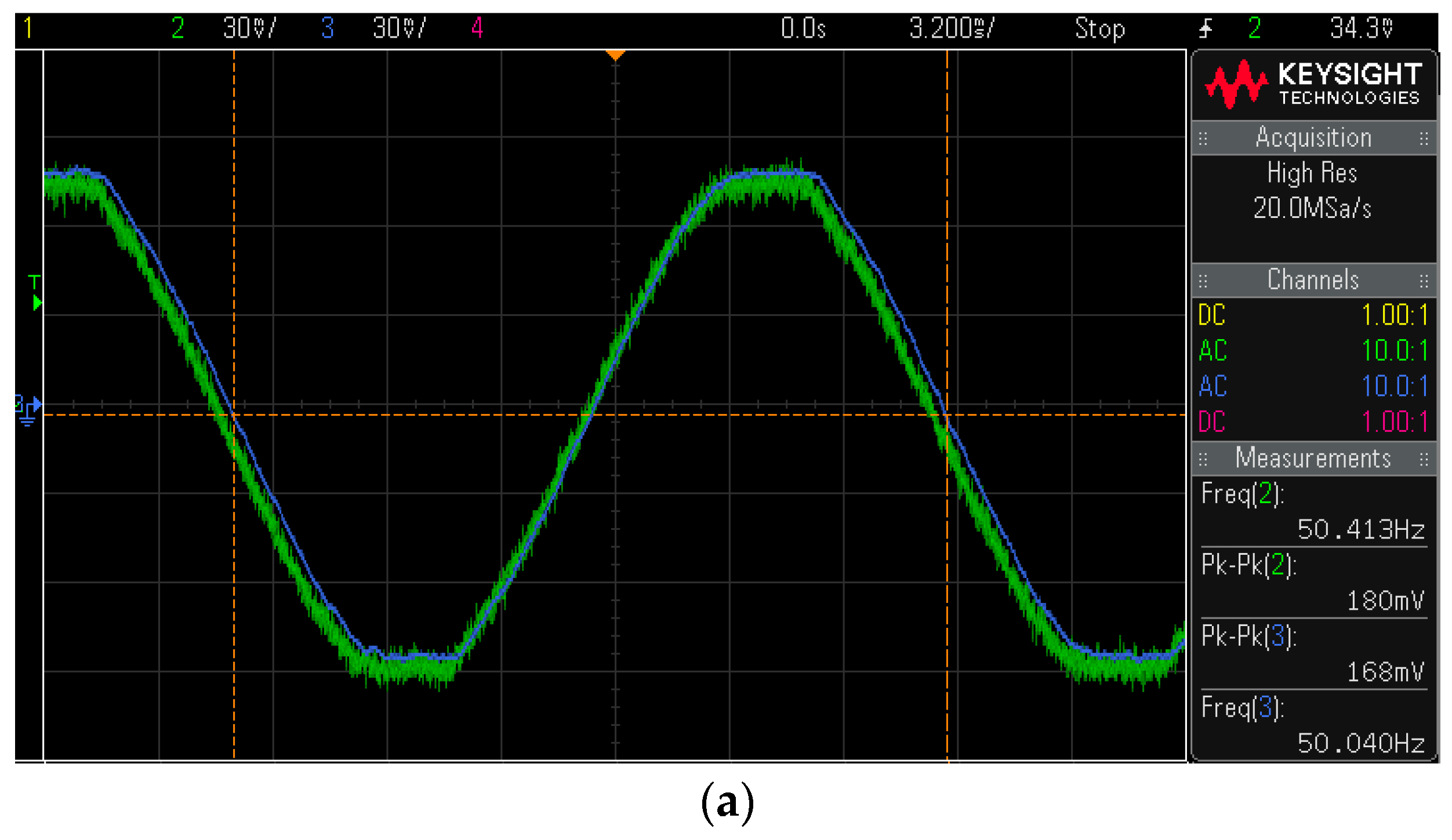Toggle channel 1 indicator in top bar
The image size is (1452, 840).
pos(28,28)
